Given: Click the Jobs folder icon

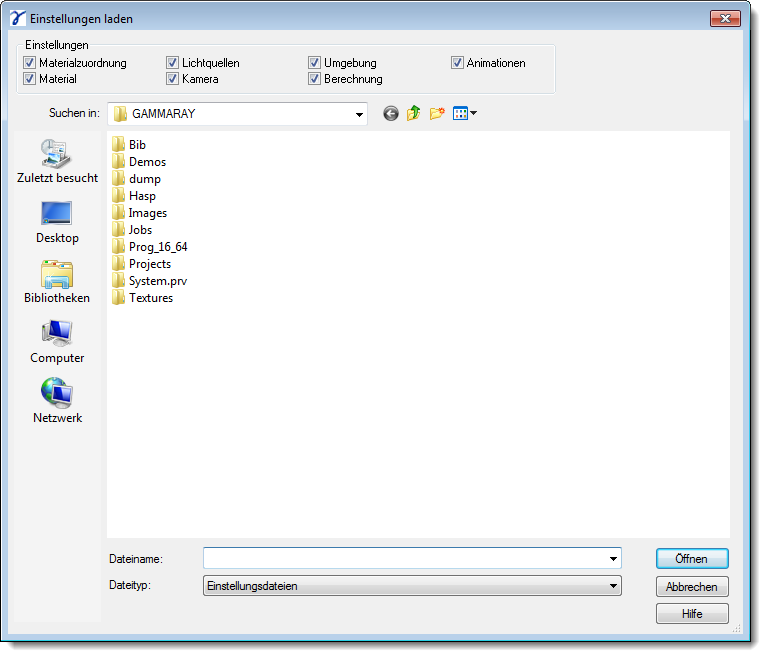Looking at the screenshot, I should tap(118, 230).
